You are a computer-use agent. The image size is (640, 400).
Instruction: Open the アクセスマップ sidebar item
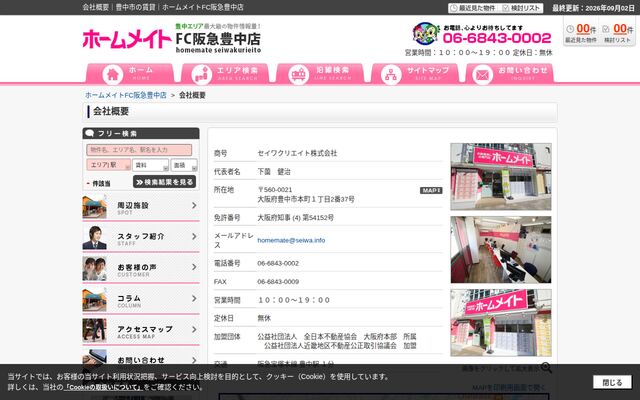[141, 331]
